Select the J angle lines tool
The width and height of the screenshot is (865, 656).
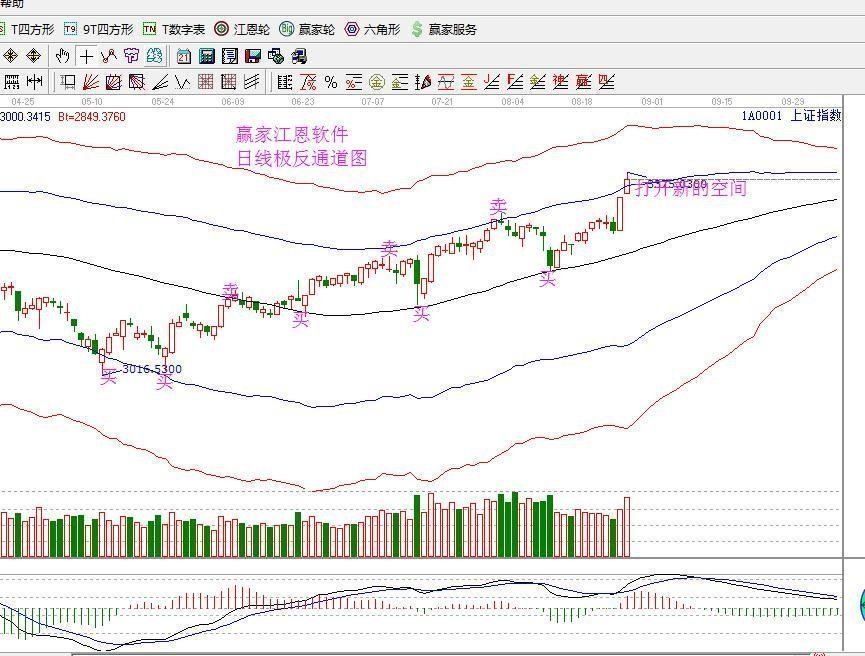[x=492, y=83]
